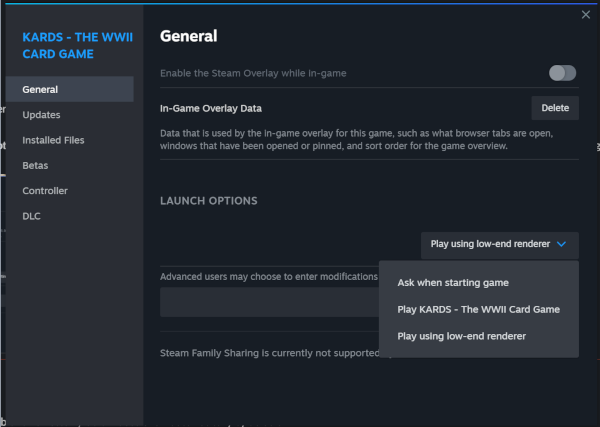600x427 pixels.
Task: Focus the advanced launch options text field
Action: 268,302
